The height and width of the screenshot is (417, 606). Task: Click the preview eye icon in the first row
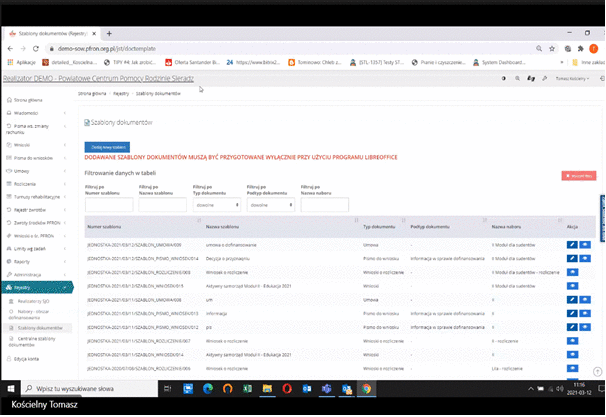585,243
